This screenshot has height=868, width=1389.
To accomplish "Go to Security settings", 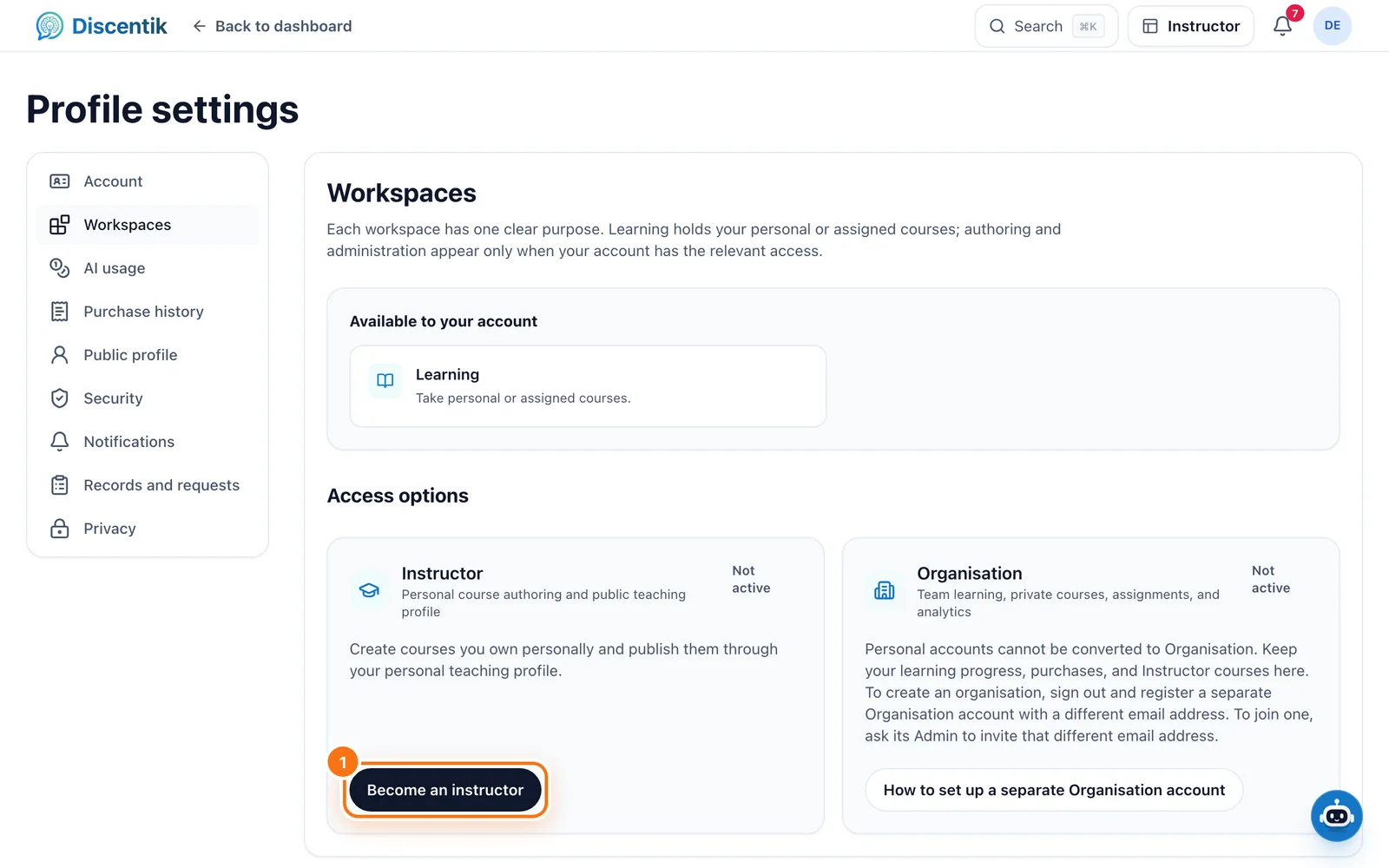I will click(x=148, y=398).
